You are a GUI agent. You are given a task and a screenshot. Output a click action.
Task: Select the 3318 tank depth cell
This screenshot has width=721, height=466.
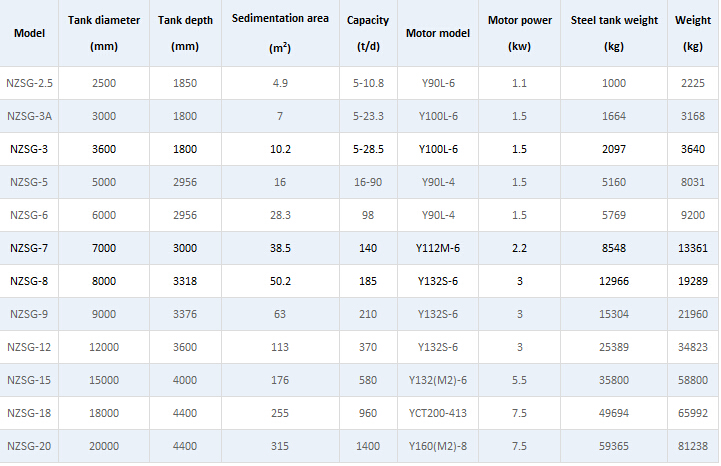185,281
